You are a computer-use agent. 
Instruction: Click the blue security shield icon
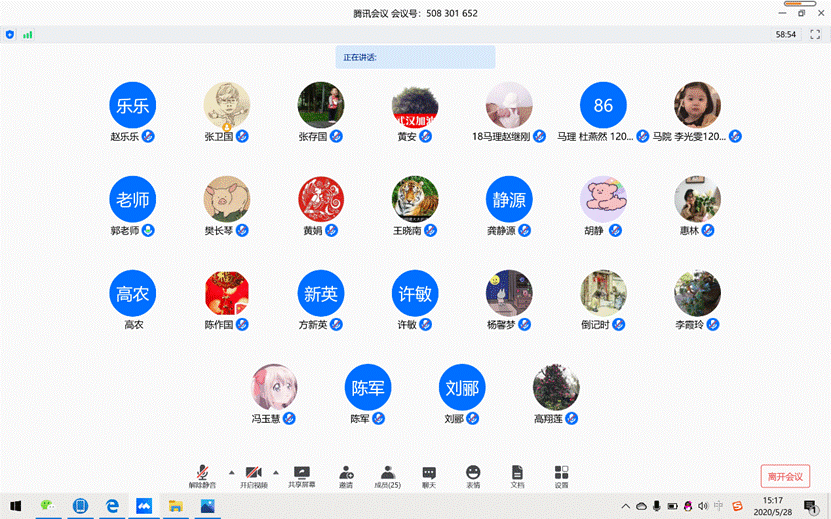10,34
